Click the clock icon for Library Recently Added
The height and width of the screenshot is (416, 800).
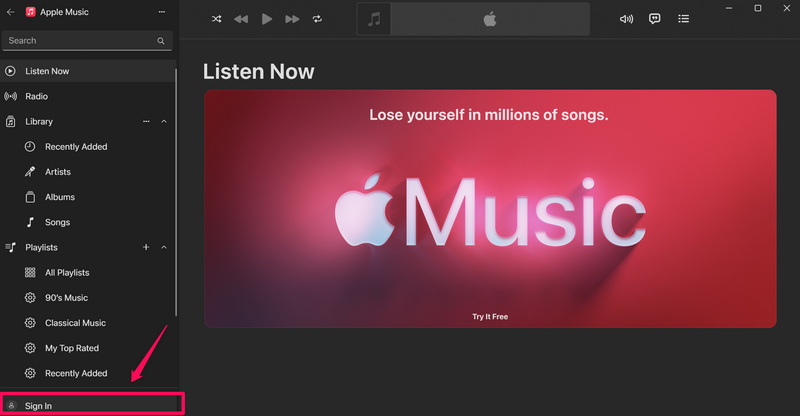pyautogui.click(x=30, y=146)
